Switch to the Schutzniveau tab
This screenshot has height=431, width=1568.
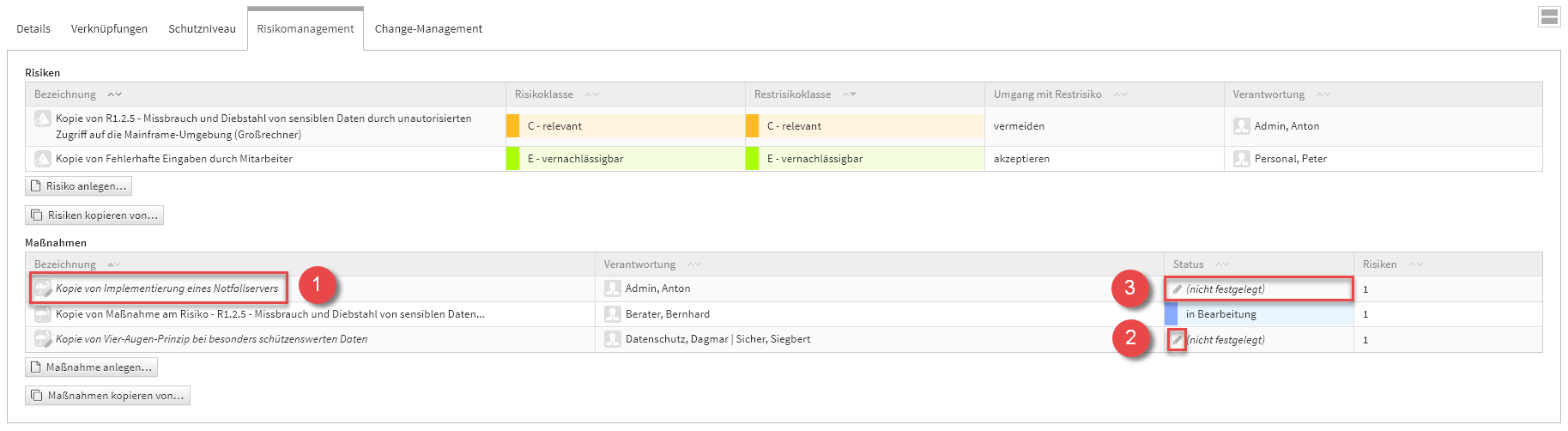[202, 29]
